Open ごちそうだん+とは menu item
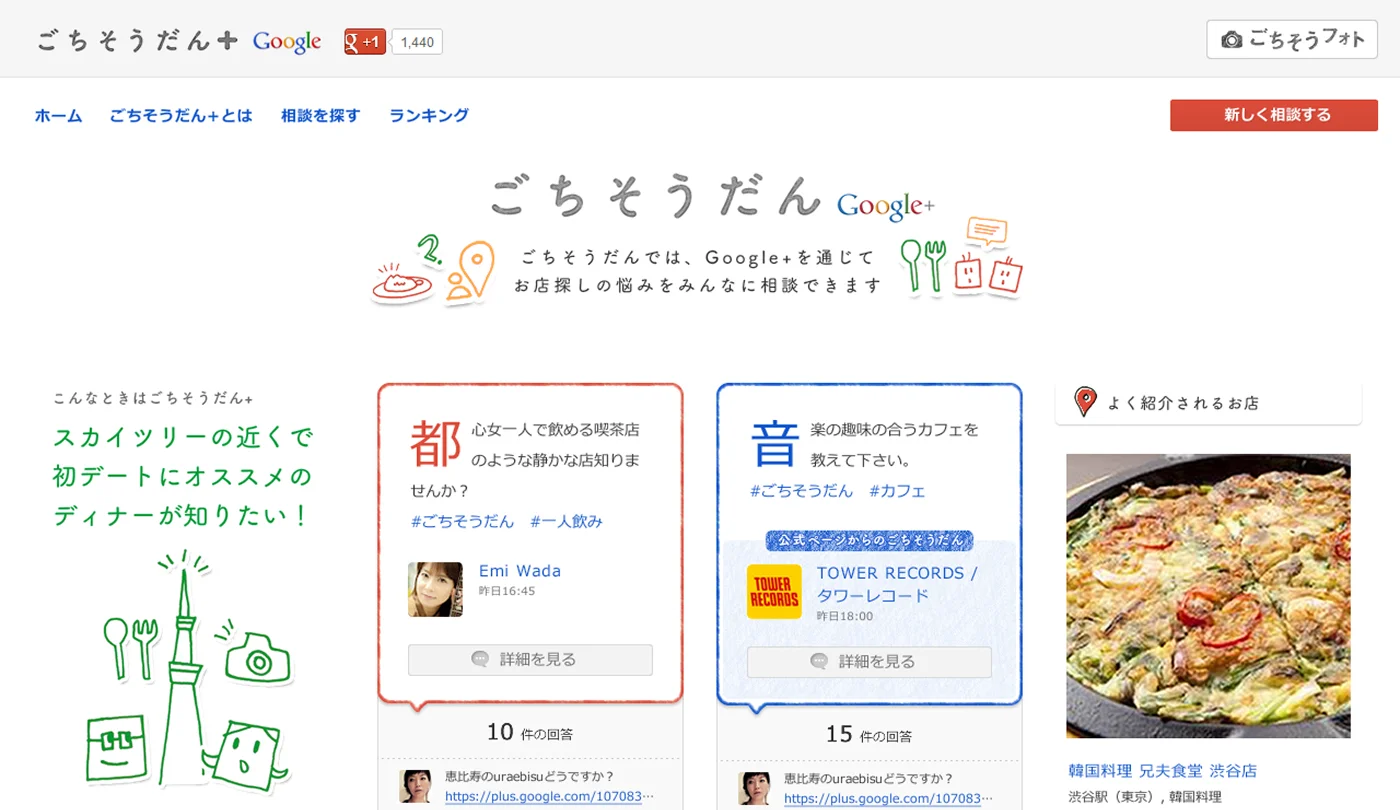The image size is (1400, 810). click(x=181, y=115)
